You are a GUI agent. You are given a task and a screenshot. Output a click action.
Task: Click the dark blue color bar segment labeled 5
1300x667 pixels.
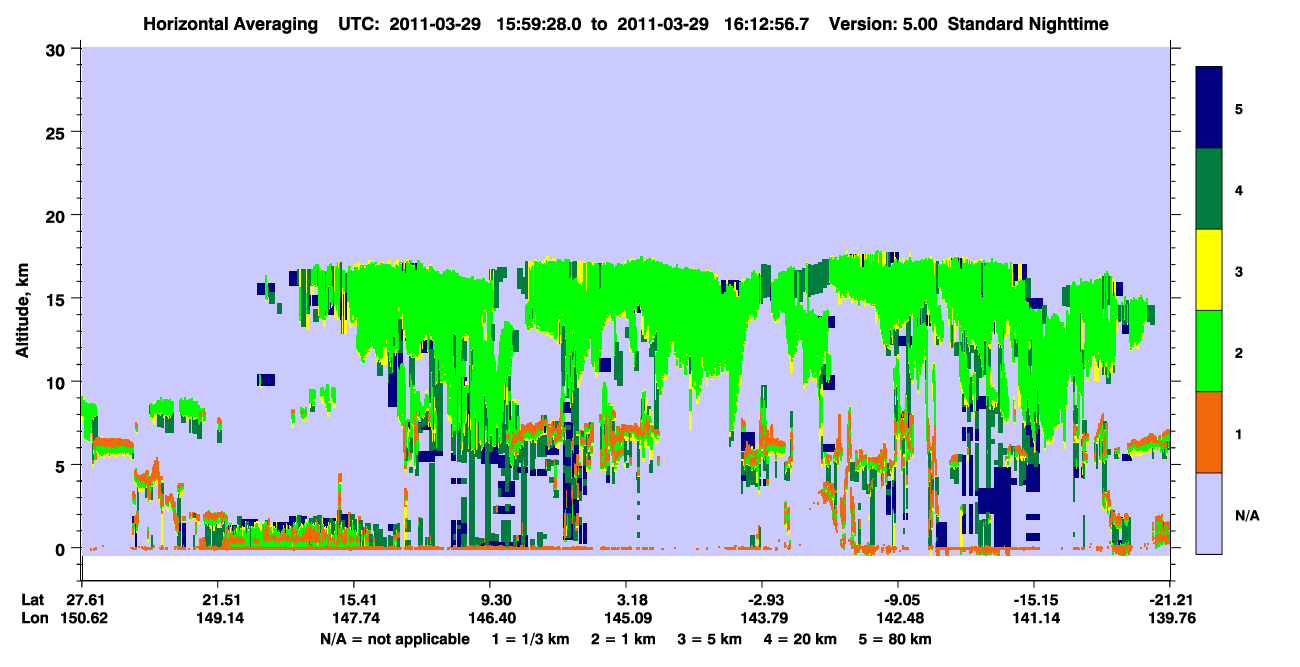1209,108
